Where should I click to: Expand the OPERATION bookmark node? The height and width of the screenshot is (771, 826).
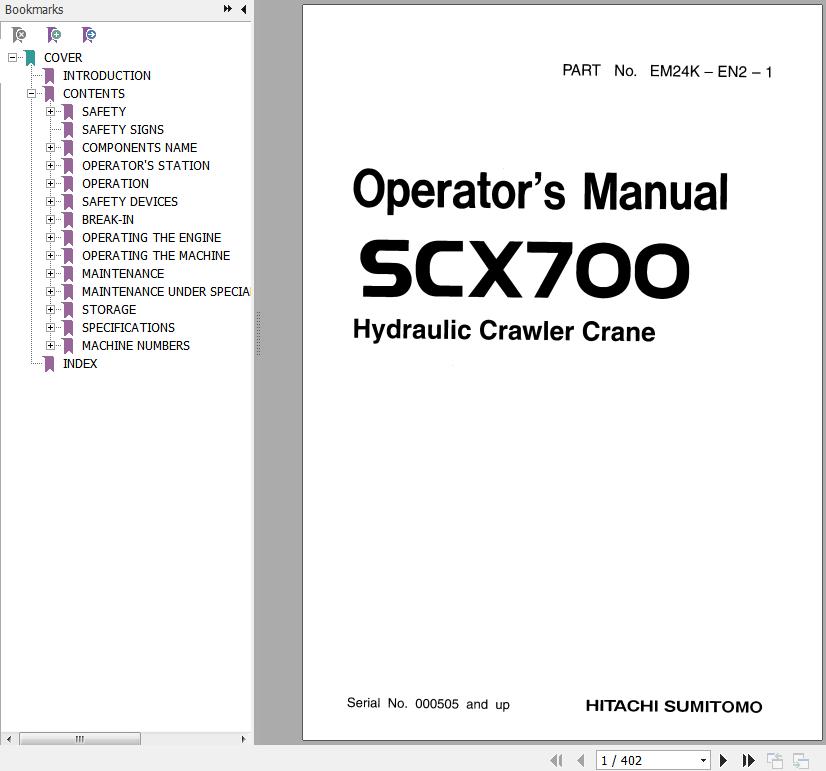pyautogui.click(x=51, y=183)
